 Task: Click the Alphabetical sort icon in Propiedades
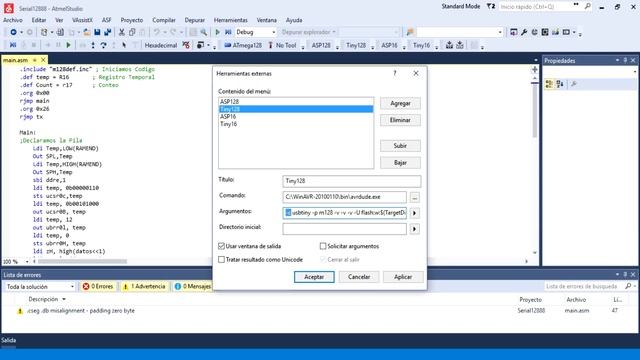tap(560, 84)
